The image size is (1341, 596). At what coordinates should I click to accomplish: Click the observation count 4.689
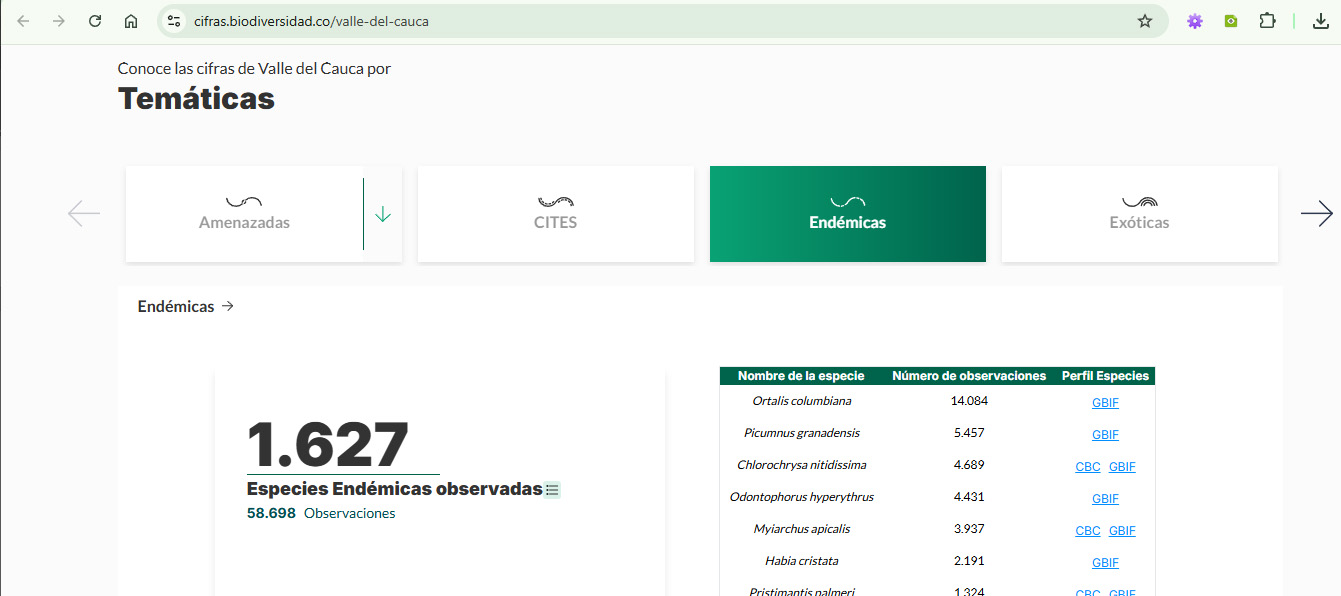point(969,465)
